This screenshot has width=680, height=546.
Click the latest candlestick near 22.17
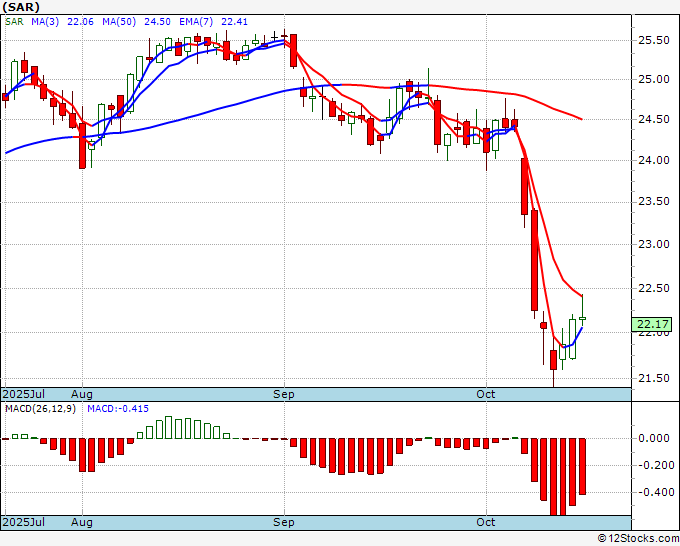[x=582, y=310]
